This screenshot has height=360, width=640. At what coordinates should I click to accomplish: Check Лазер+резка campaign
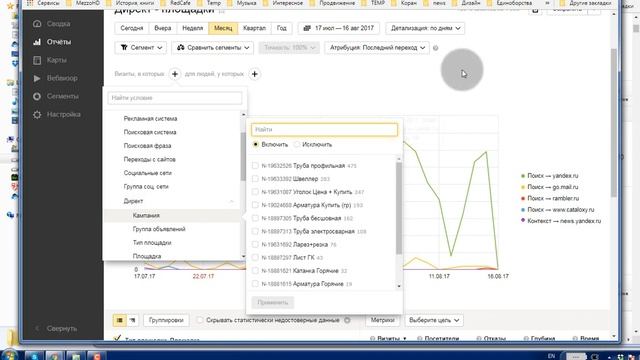coord(255,244)
